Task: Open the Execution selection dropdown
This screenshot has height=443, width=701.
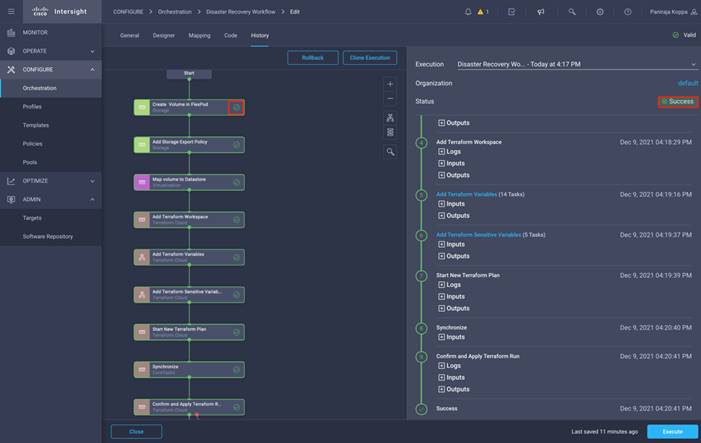Action: point(577,64)
